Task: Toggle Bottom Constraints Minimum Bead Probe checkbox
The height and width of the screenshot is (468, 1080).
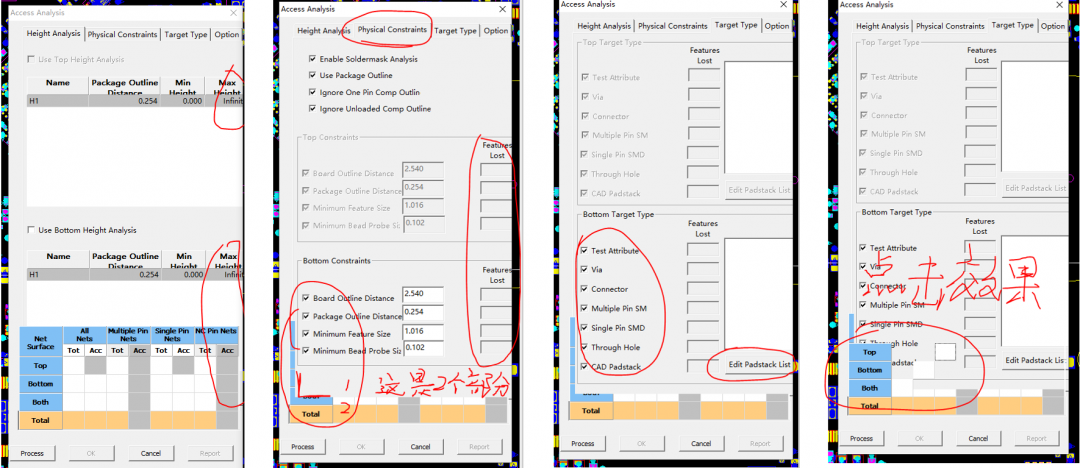Action: pyautogui.click(x=306, y=351)
